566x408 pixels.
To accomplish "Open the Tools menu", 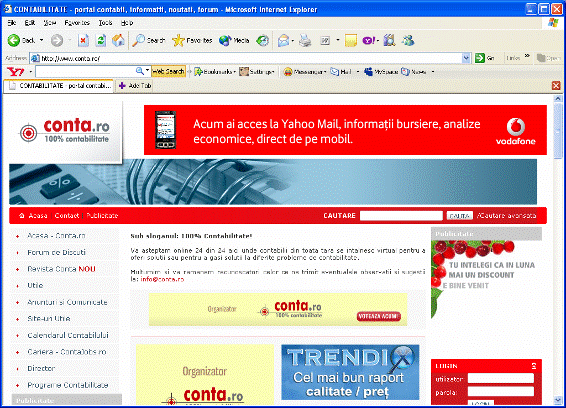I will click(x=105, y=23).
